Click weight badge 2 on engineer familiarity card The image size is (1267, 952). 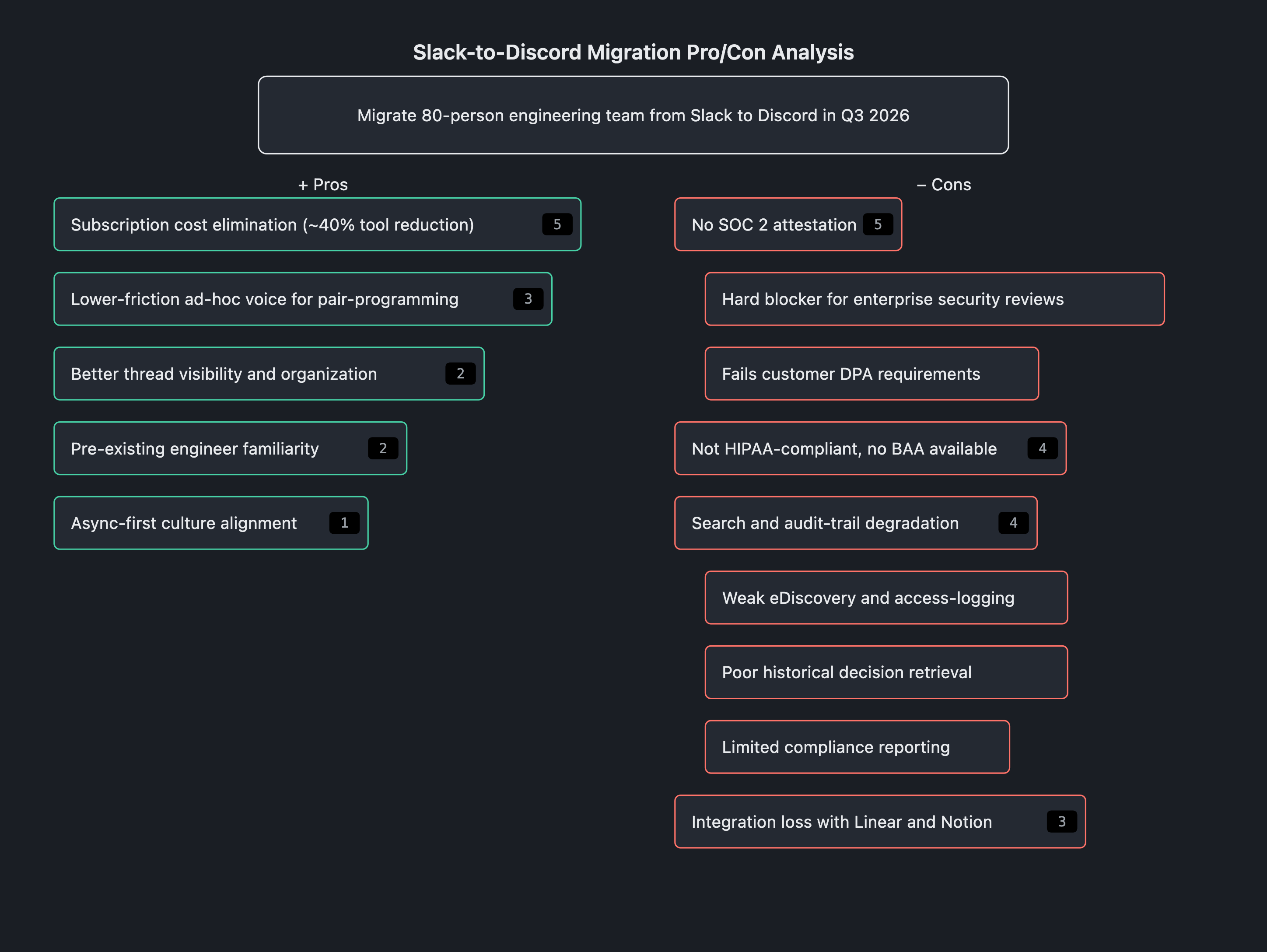tap(383, 448)
